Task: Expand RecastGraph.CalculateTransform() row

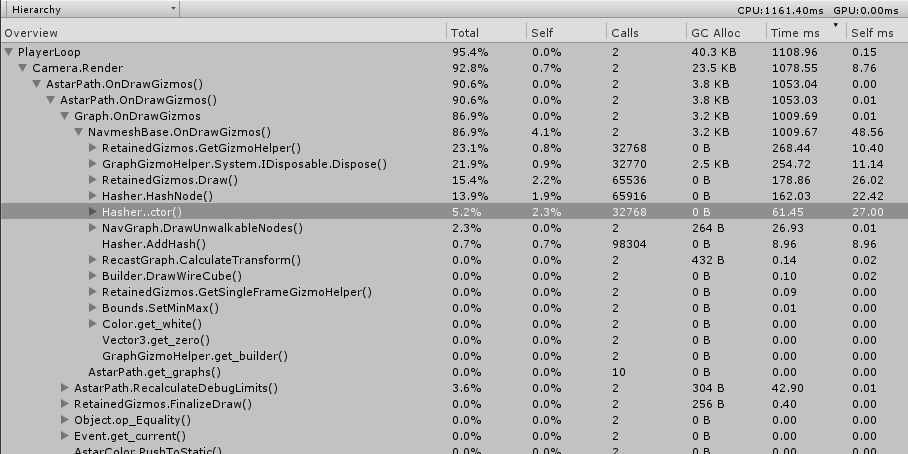Action: coord(93,260)
